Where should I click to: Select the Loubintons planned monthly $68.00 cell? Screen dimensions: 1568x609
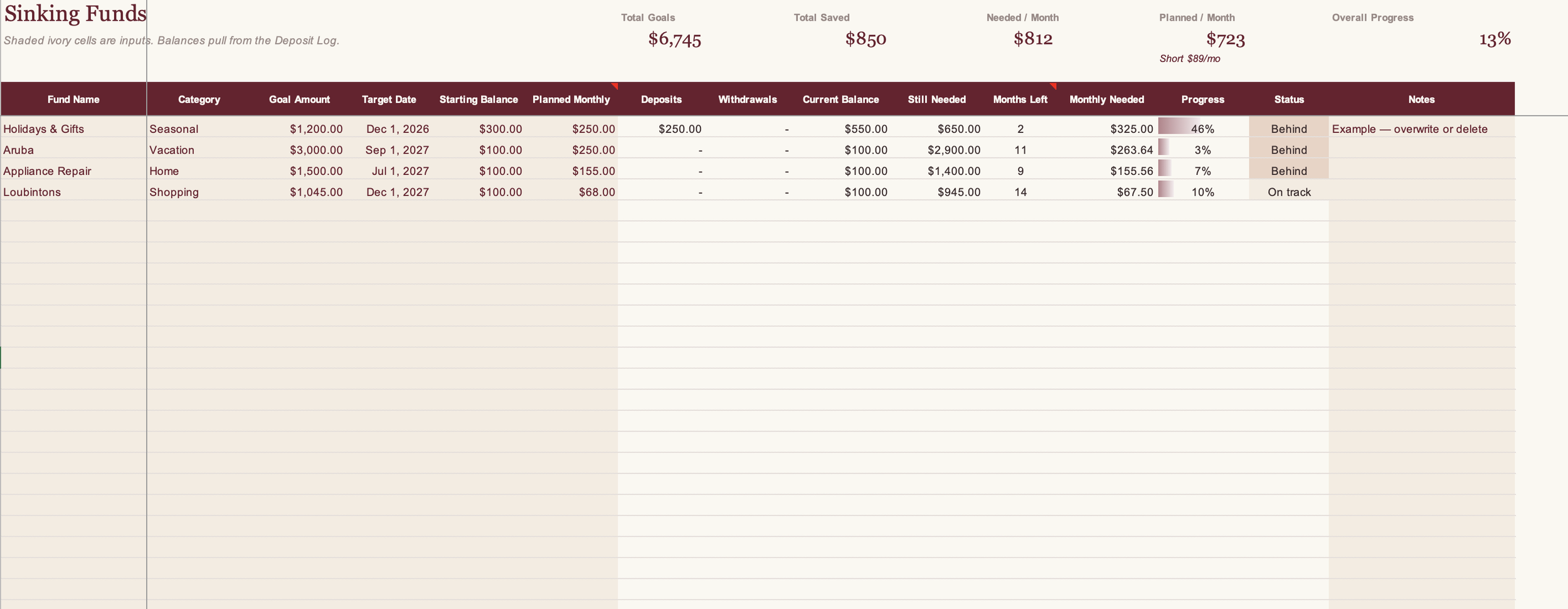pos(571,192)
